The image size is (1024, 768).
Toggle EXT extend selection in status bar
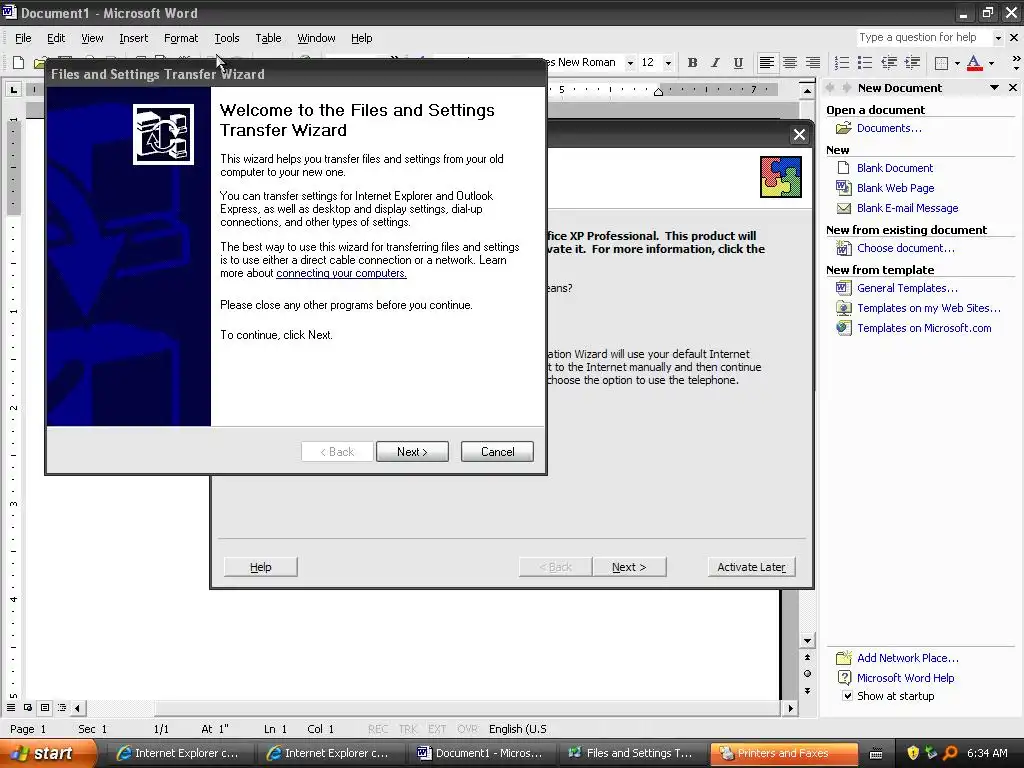437,729
